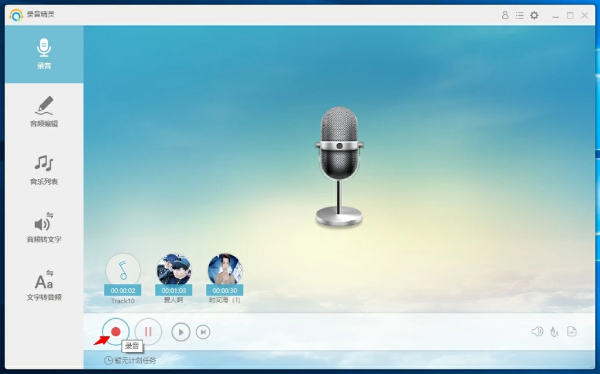Open the 音频编辑 audio editing section

44,112
